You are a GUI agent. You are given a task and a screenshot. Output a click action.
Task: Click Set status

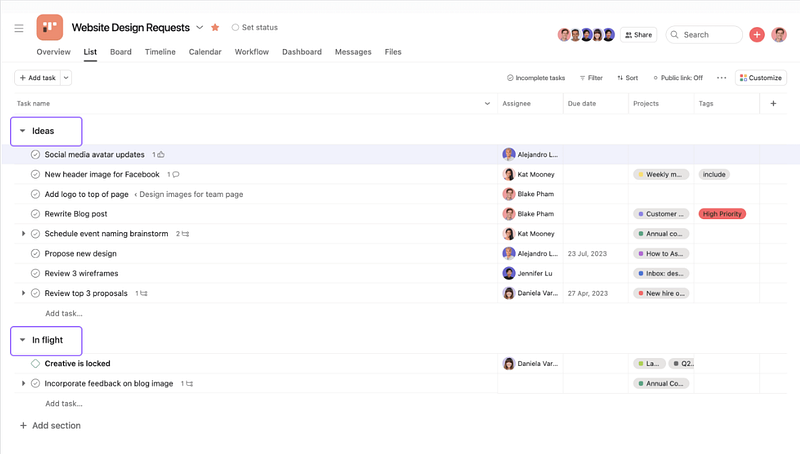pos(255,28)
